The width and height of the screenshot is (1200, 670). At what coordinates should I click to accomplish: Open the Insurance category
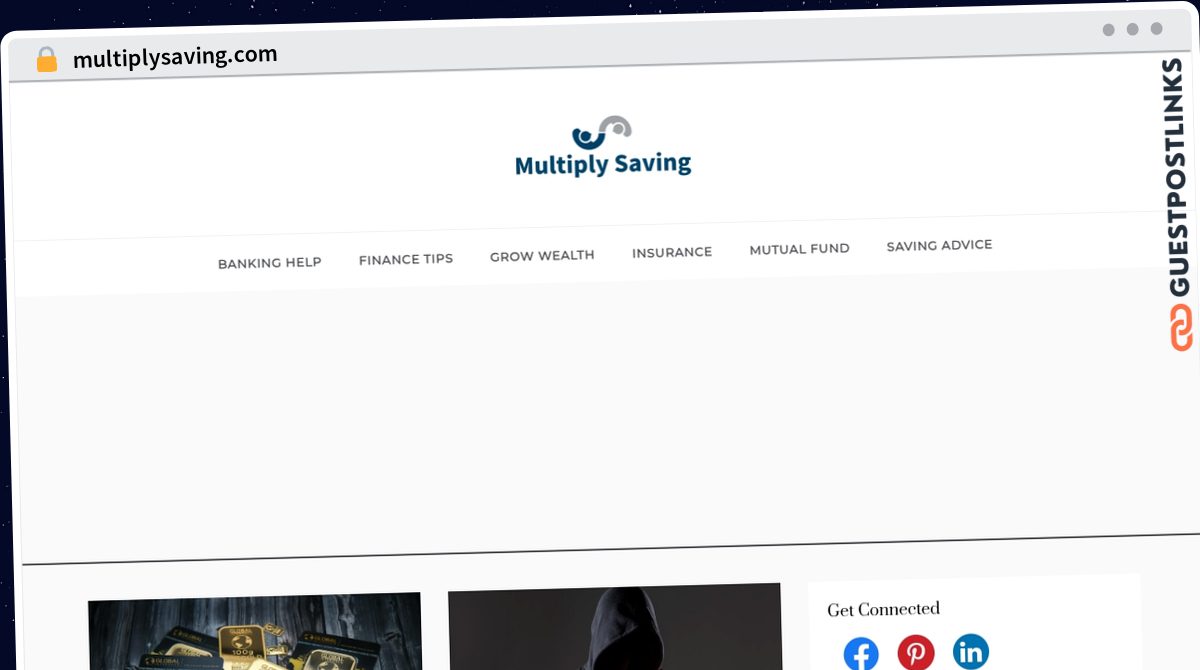pyautogui.click(x=672, y=252)
